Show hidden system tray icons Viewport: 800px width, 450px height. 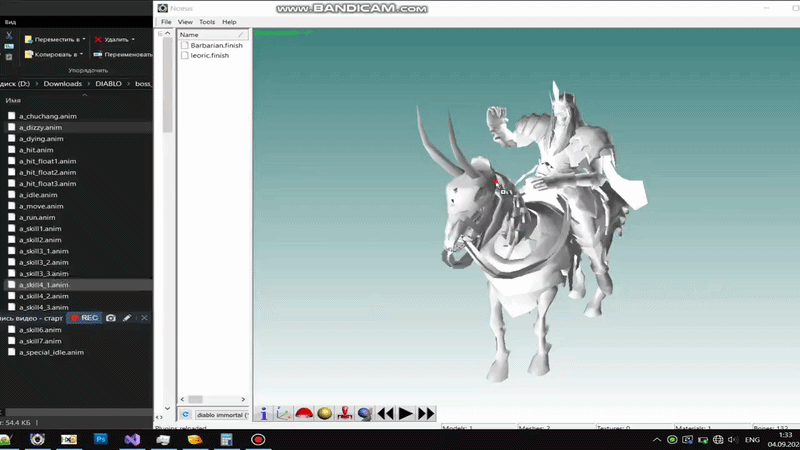[657, 439]
